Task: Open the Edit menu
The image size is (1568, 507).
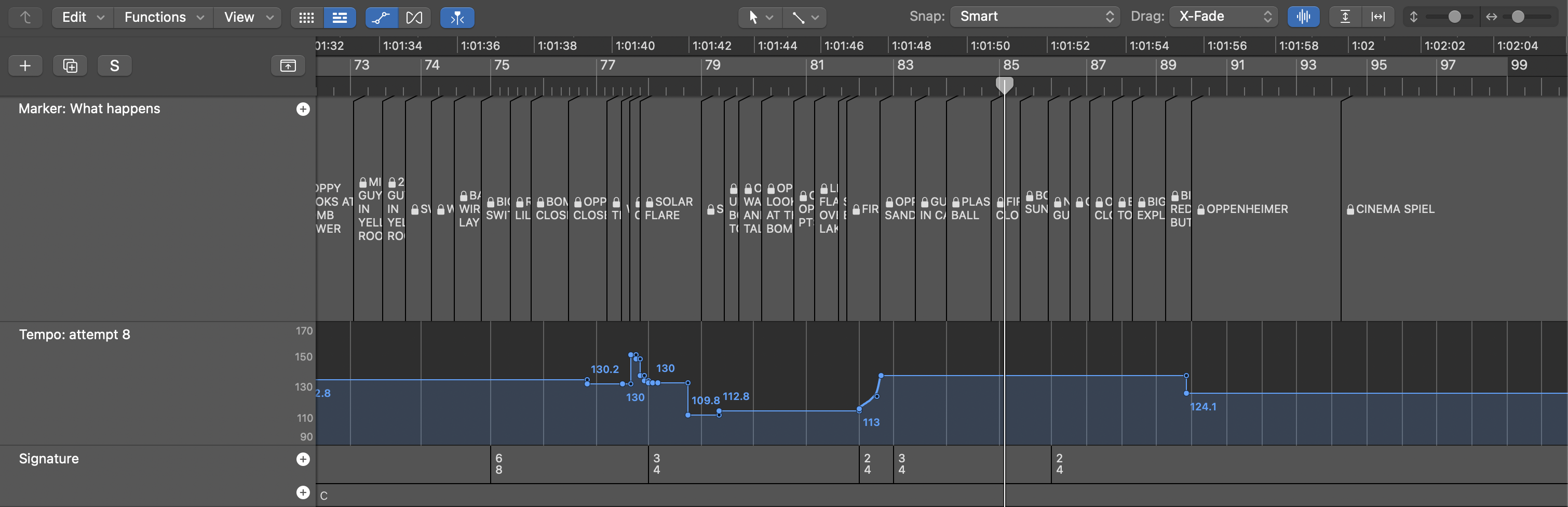Action: coord(84,17)
